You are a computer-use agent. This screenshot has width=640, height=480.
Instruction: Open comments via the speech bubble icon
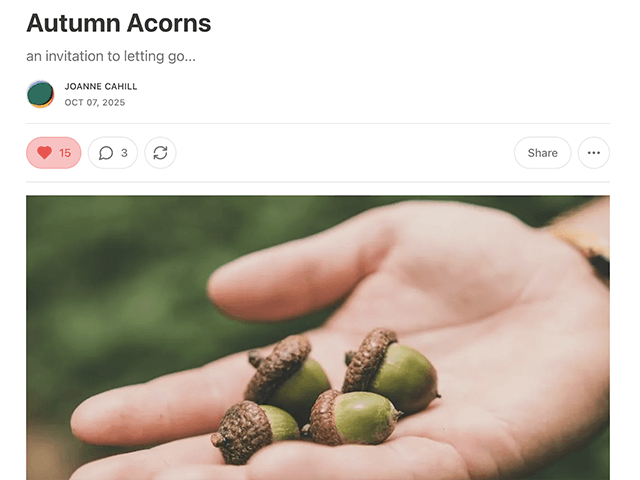106,153
